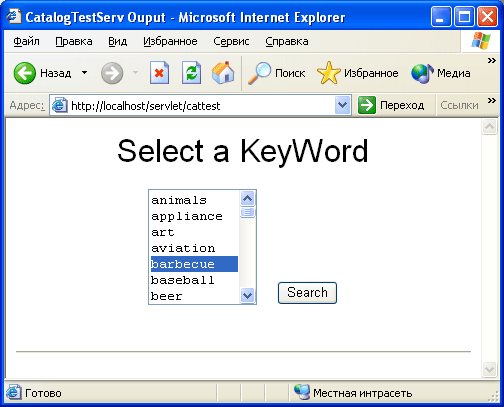Click the Search button
The height and width of the screenshot is (407, 504).
307,293
